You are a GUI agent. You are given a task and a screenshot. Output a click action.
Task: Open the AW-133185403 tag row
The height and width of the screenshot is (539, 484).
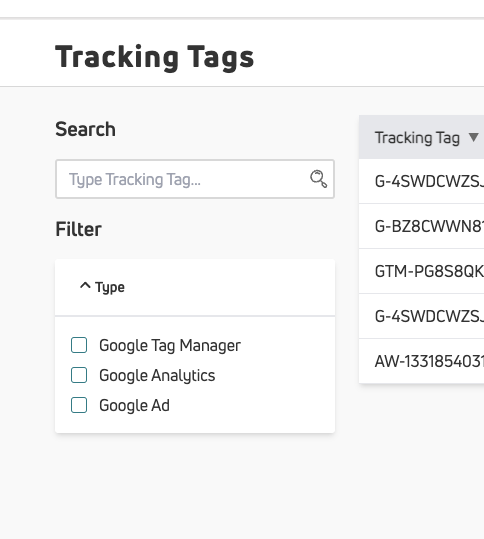click(x=421, y=361)
